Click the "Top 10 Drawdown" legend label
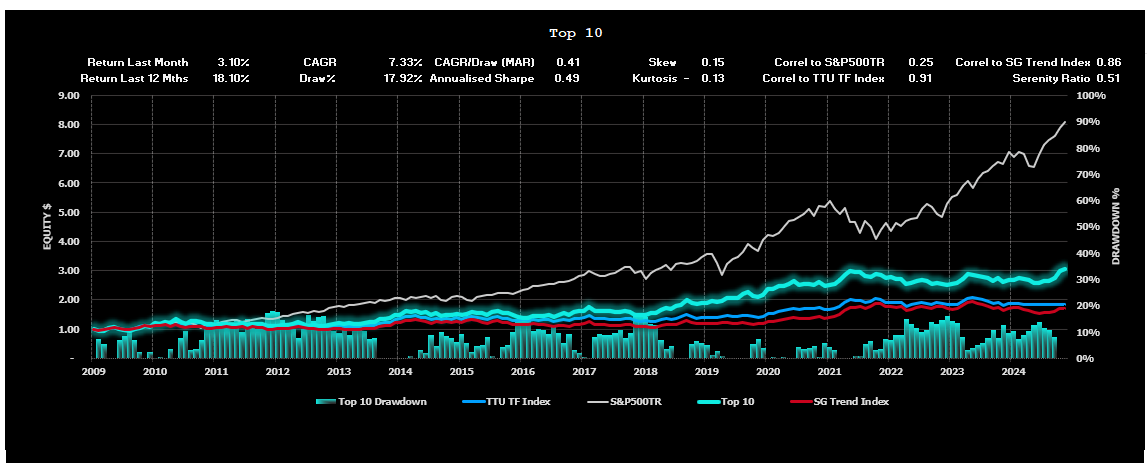 [382, 401]
